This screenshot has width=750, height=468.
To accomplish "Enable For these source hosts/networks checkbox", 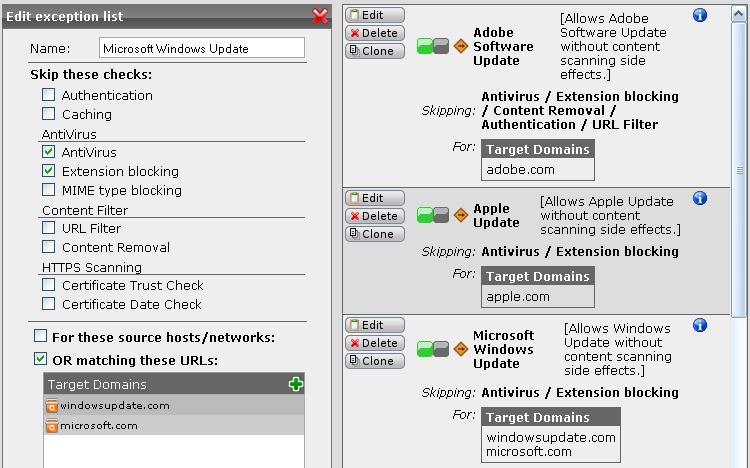I will (x=41, y=336).
